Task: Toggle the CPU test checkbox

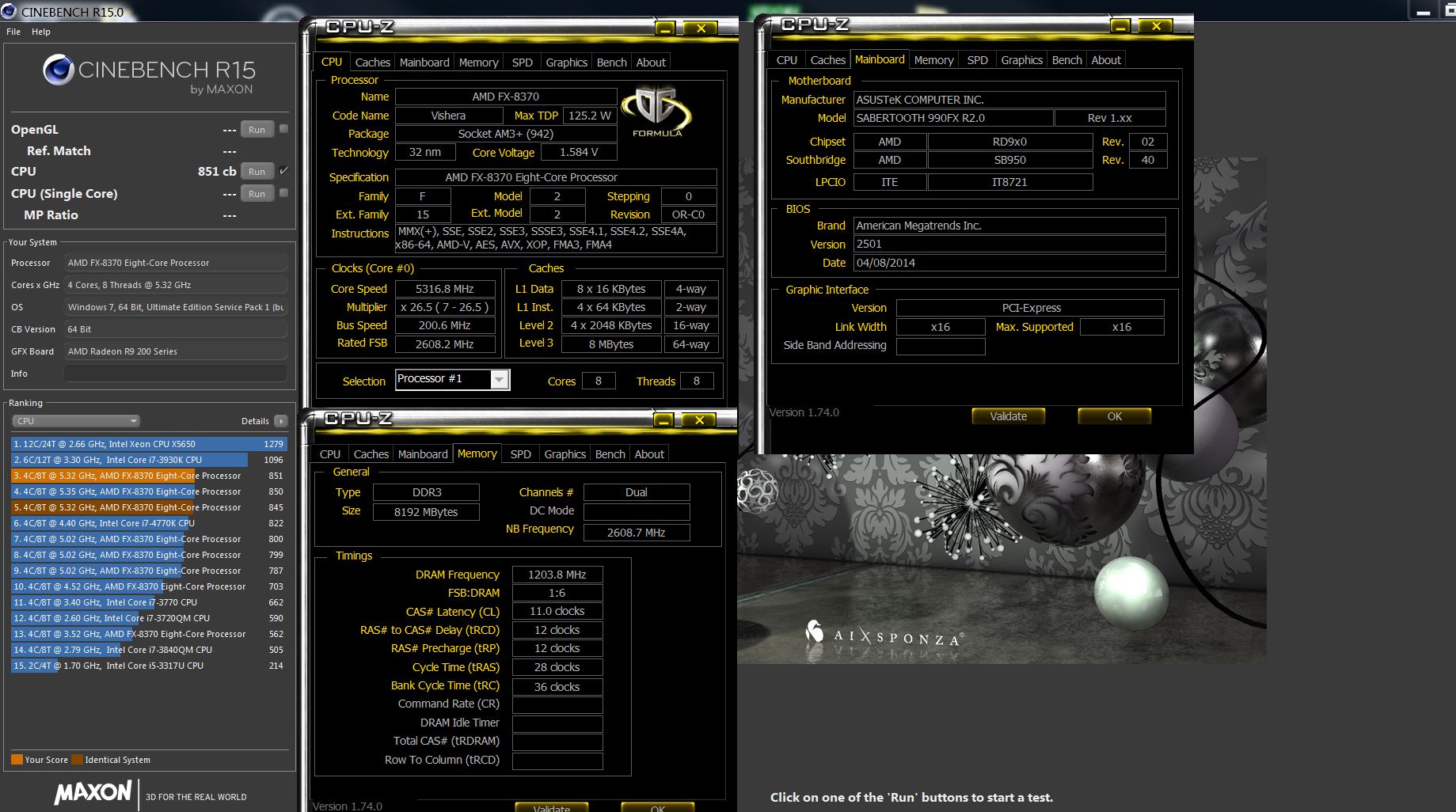Action: point(283,170)
